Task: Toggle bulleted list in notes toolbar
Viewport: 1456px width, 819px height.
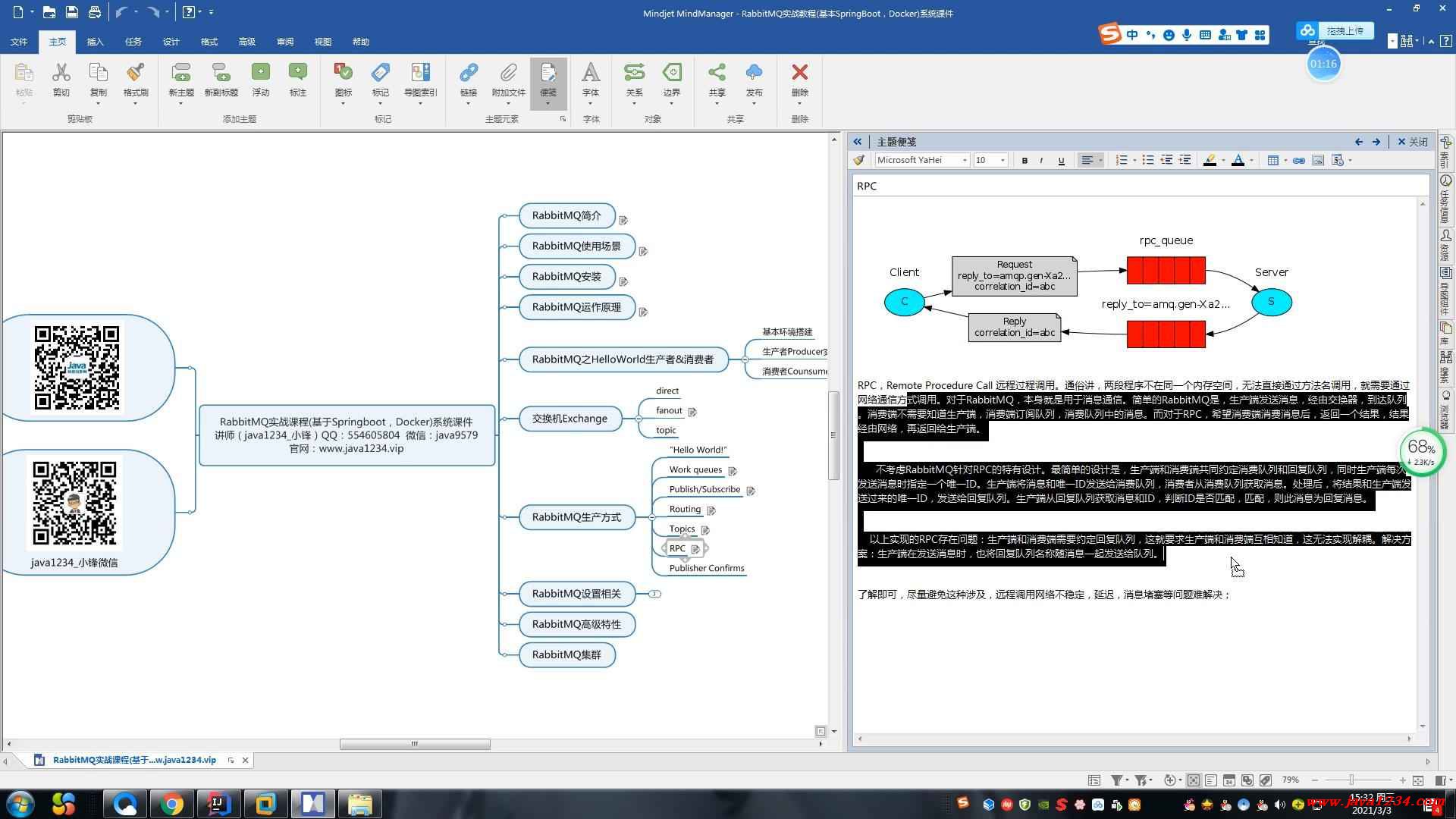Action: coord(1148,160)
